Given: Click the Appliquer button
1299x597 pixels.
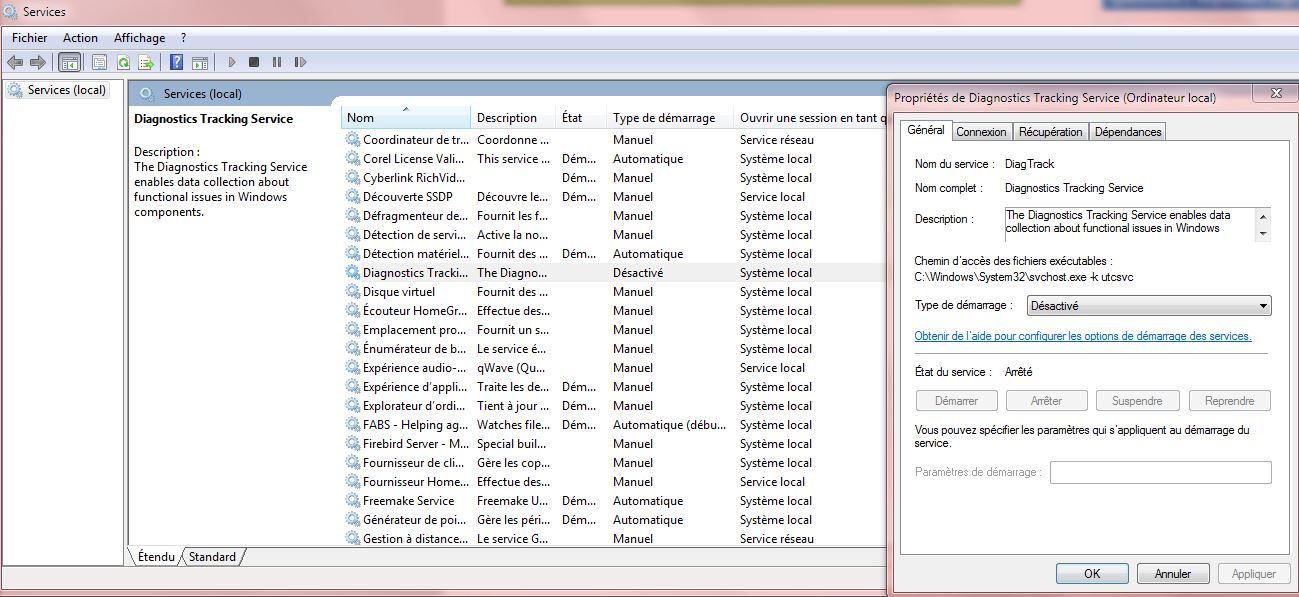Looking at the screenshot, I should tap(1254, 574).
